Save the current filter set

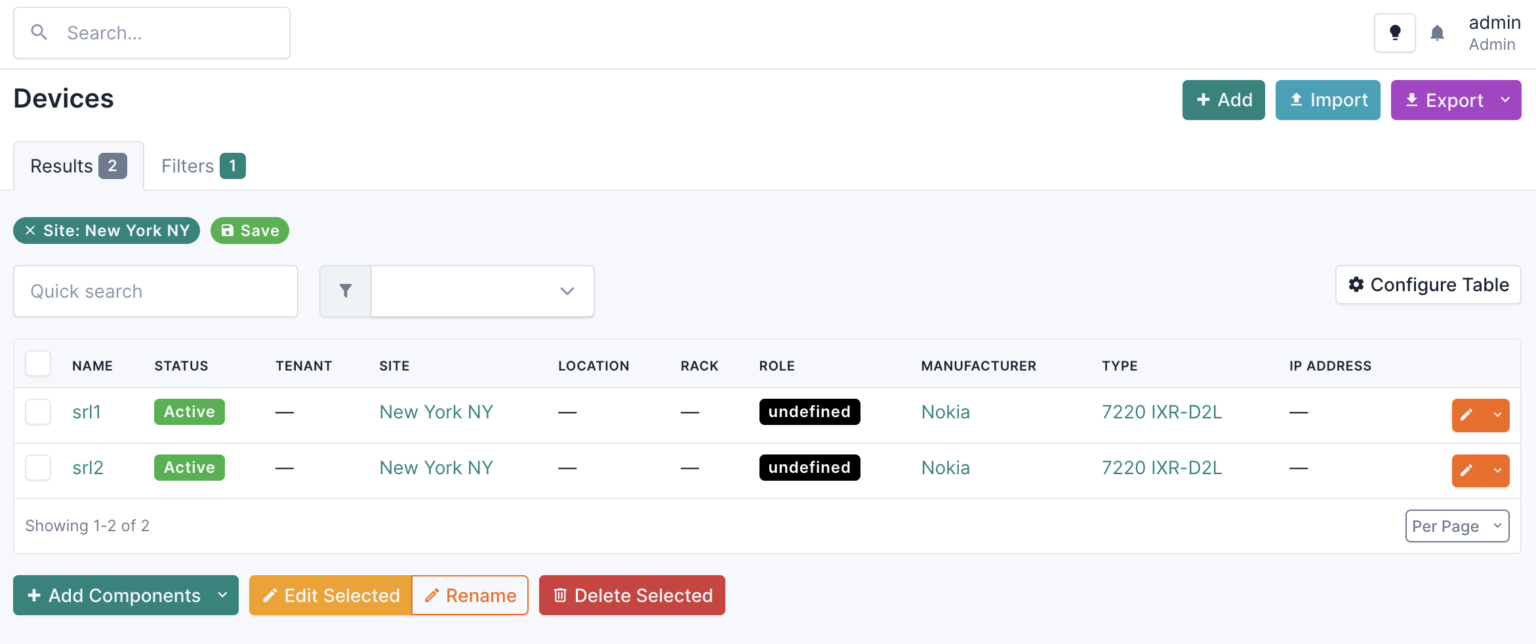pos(250,230)
